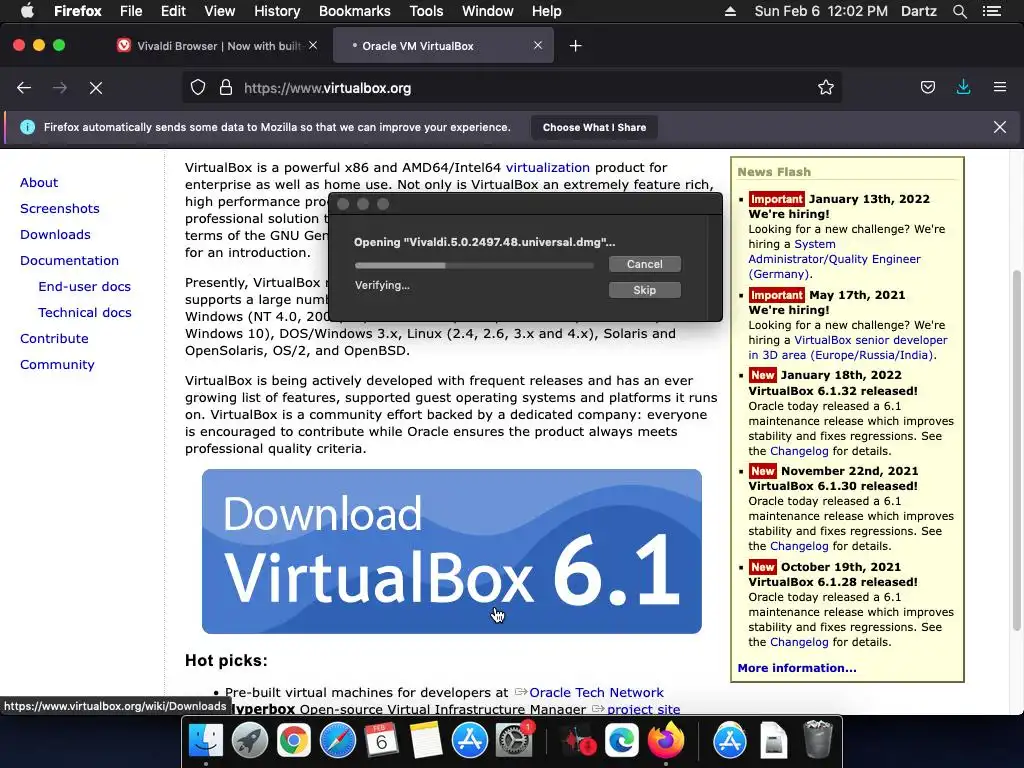The image size is (1024, 768).
Task: Click Cancel in the opening dmg dialog
Action: 645,264
